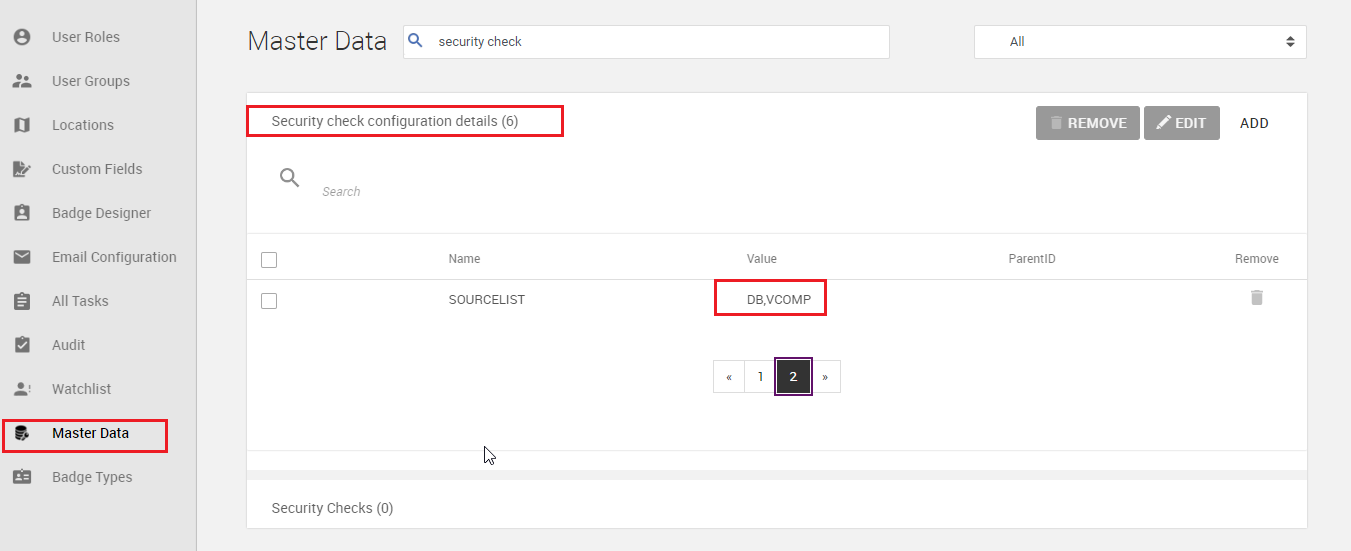Image resolution: width=1351 pixels, height=551 pixels.
Task: Tick the SOURCELIST row checkbox
Action: [x=269, y=301]
